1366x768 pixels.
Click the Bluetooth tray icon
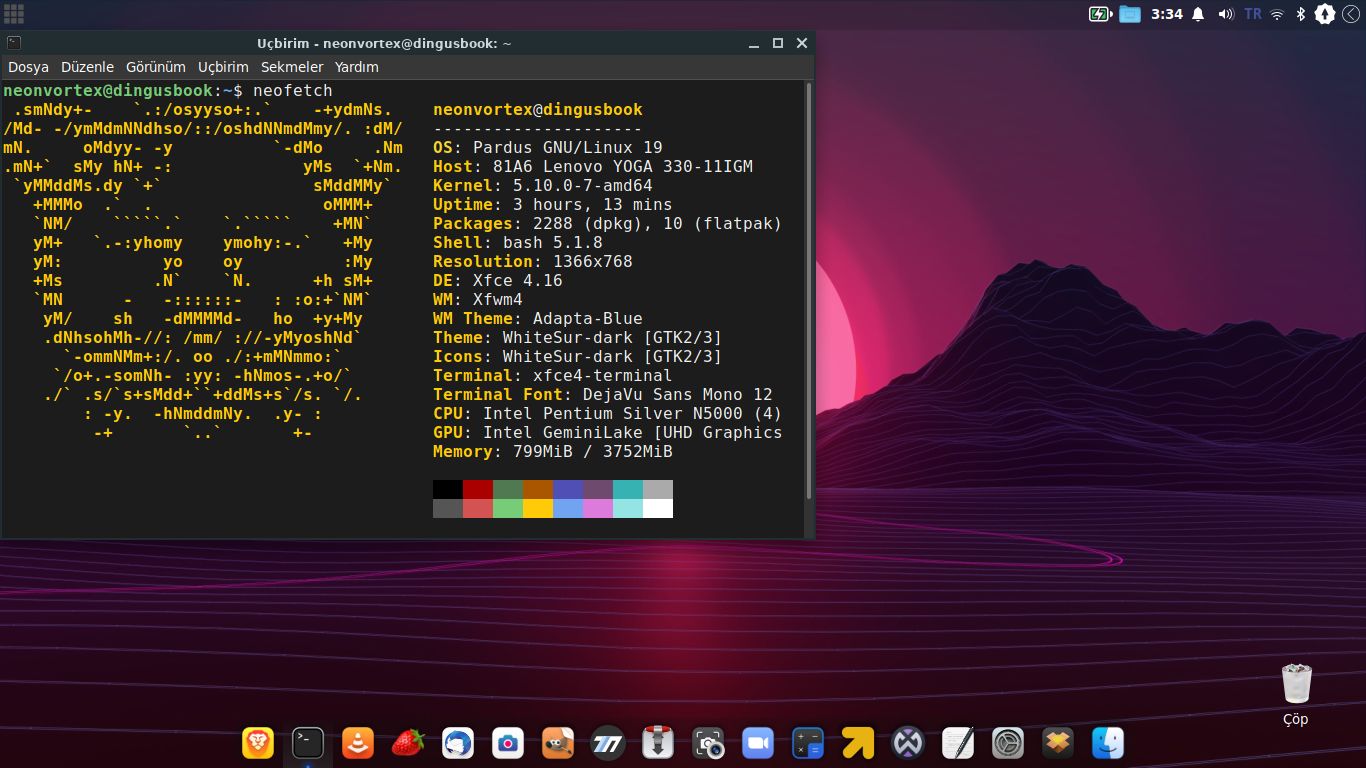[x=1301, y=14]
